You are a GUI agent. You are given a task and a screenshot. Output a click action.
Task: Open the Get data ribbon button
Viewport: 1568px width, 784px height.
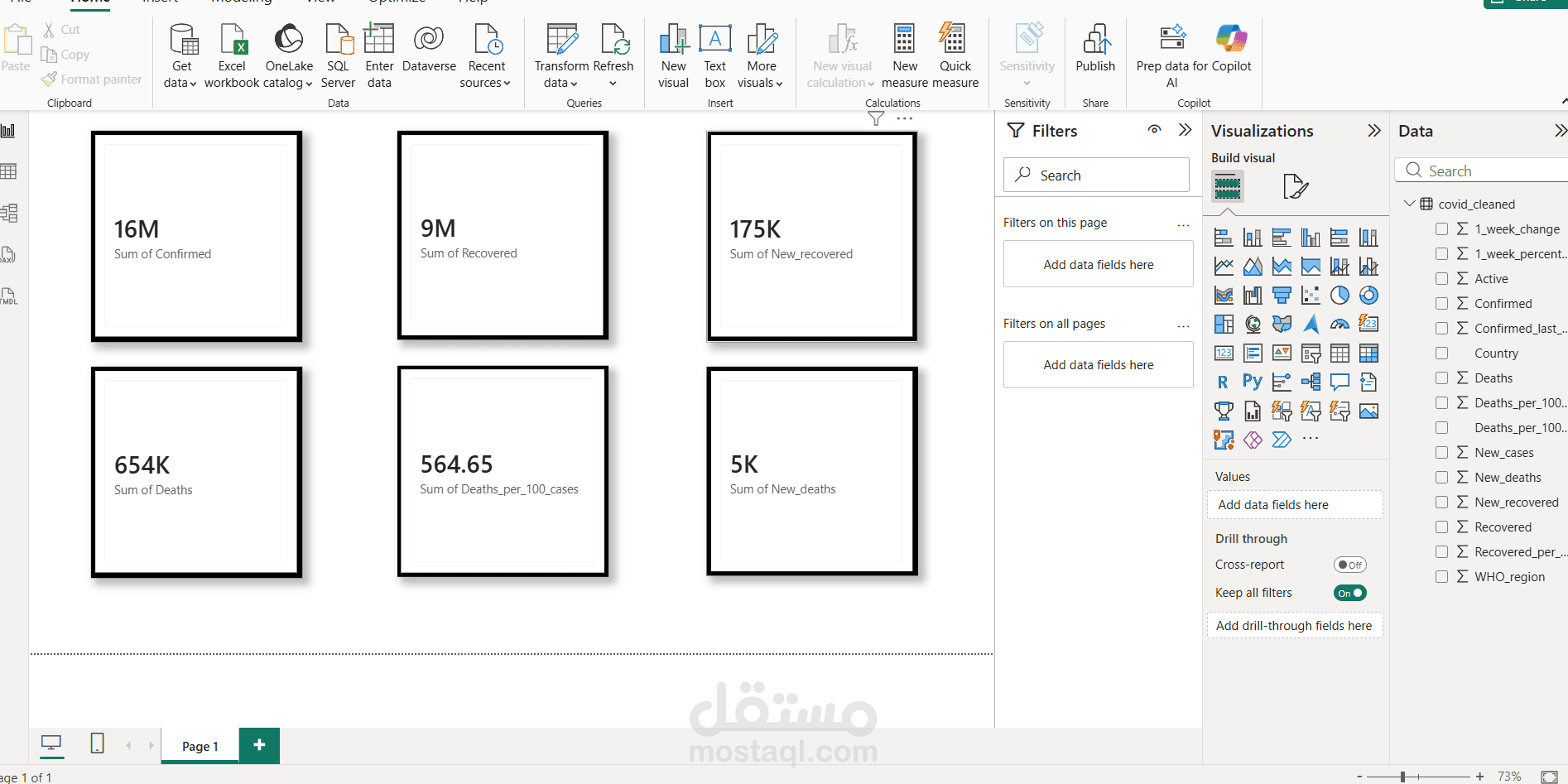click(181, 55)
